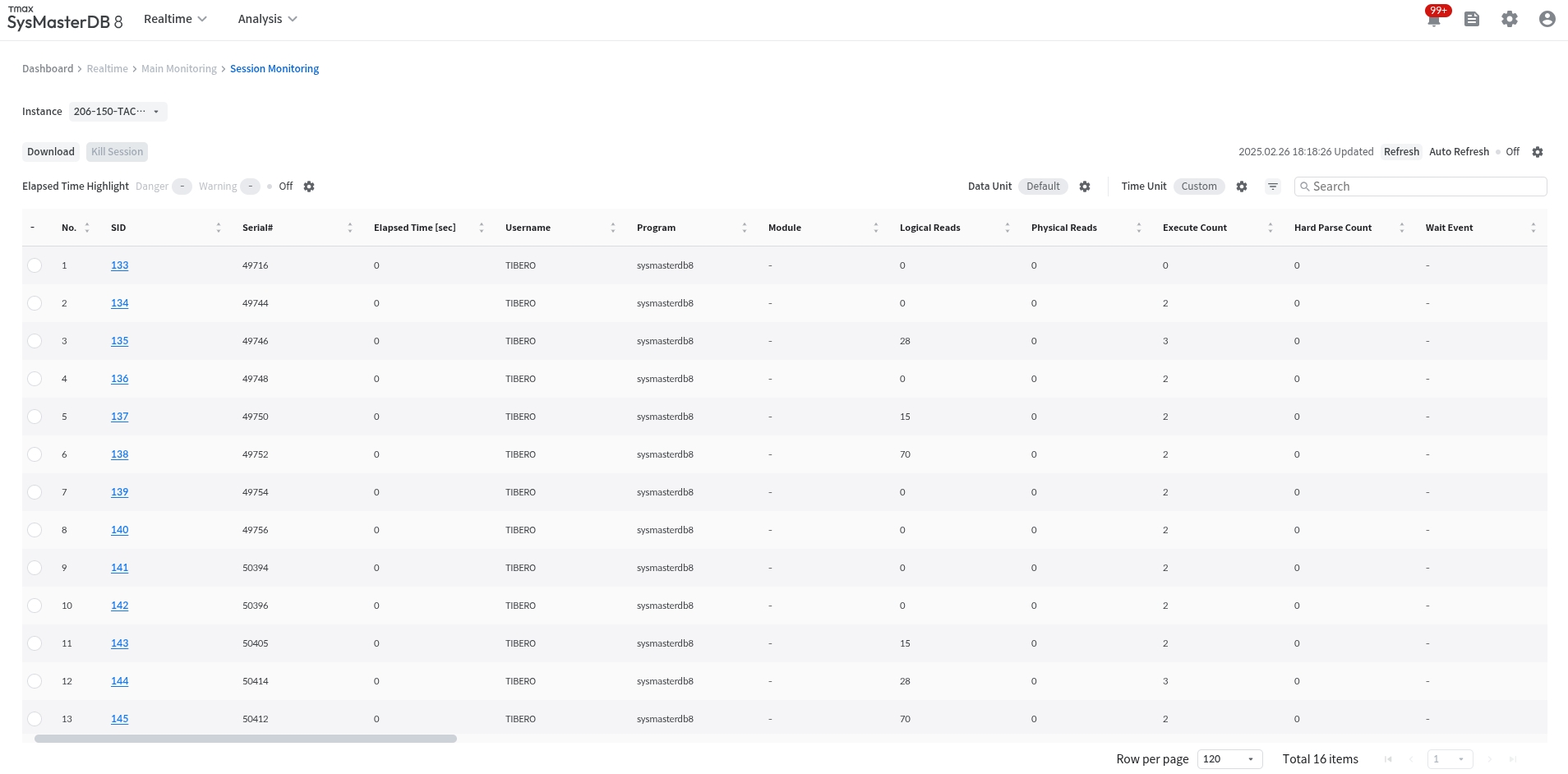Open the Row per page dropdown
1568x774 pixels.
1229,759
